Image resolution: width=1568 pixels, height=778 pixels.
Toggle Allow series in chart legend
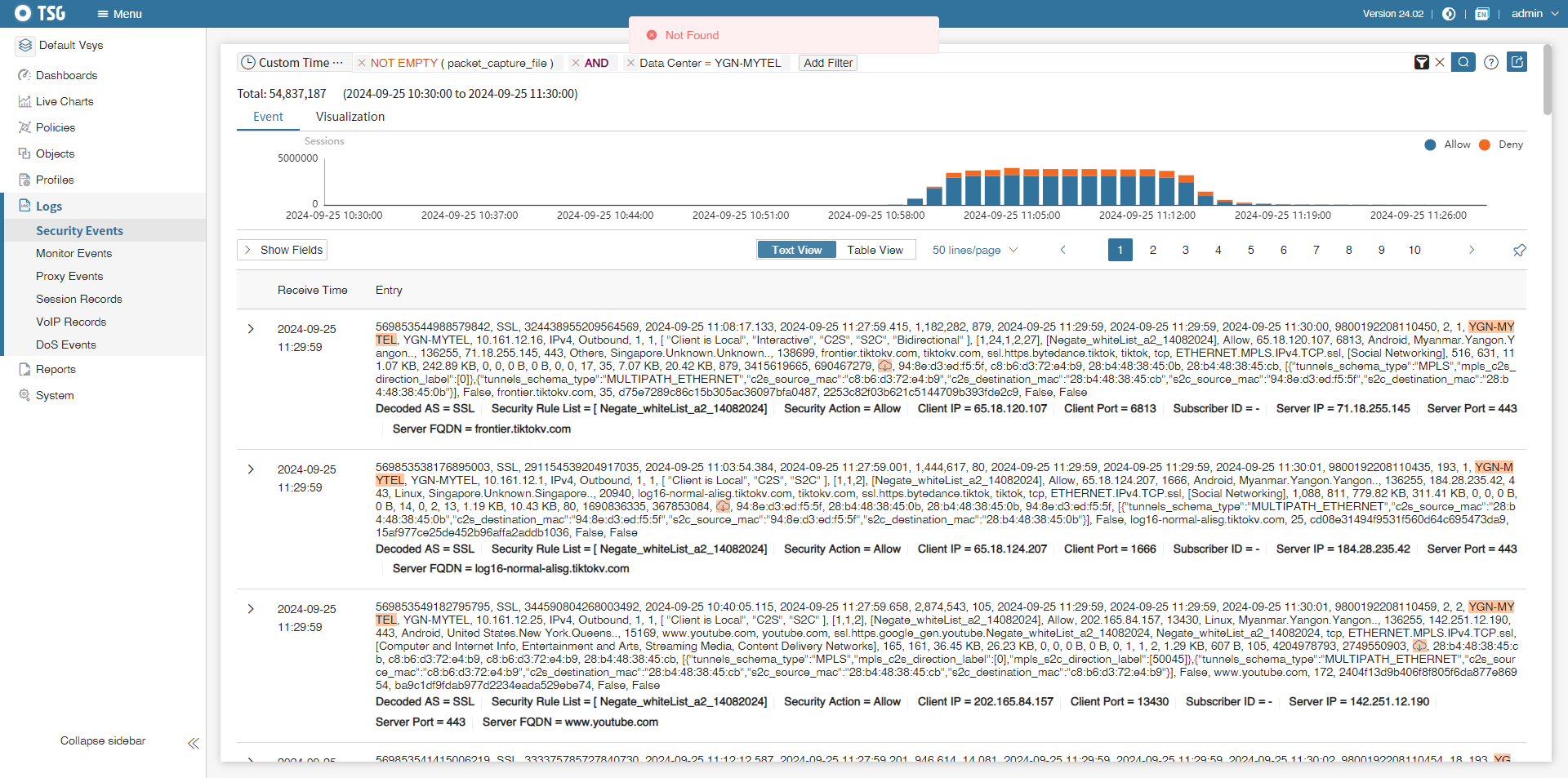[x=1448, y=144]
